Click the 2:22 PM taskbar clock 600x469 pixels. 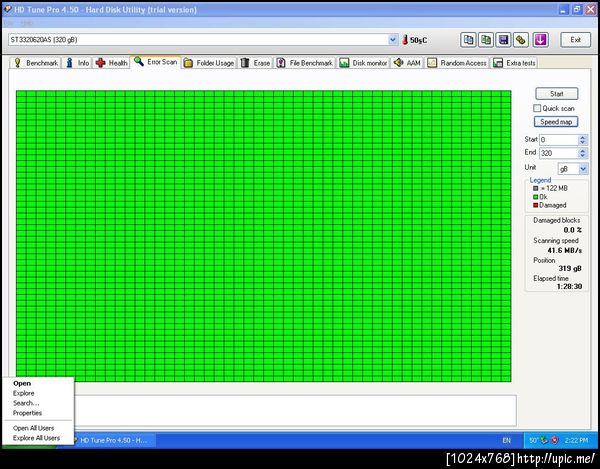point(576,441)
